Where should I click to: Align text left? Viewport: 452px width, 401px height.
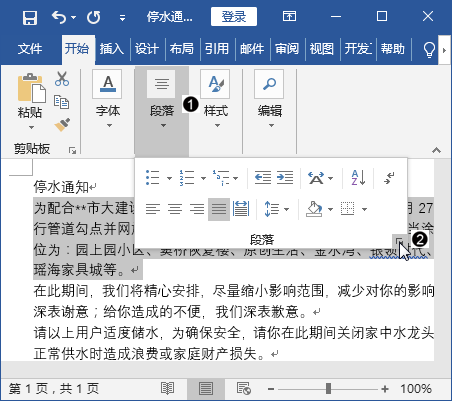[x=153, y=209]
